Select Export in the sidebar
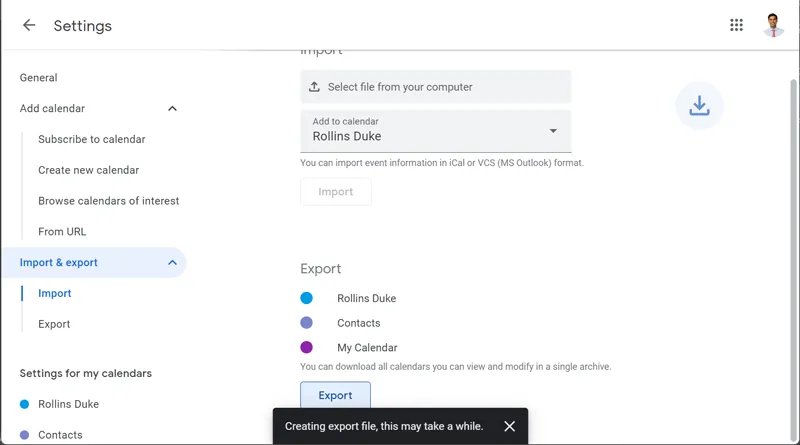This screenshot has width=800, height=445. click(54, 324)
